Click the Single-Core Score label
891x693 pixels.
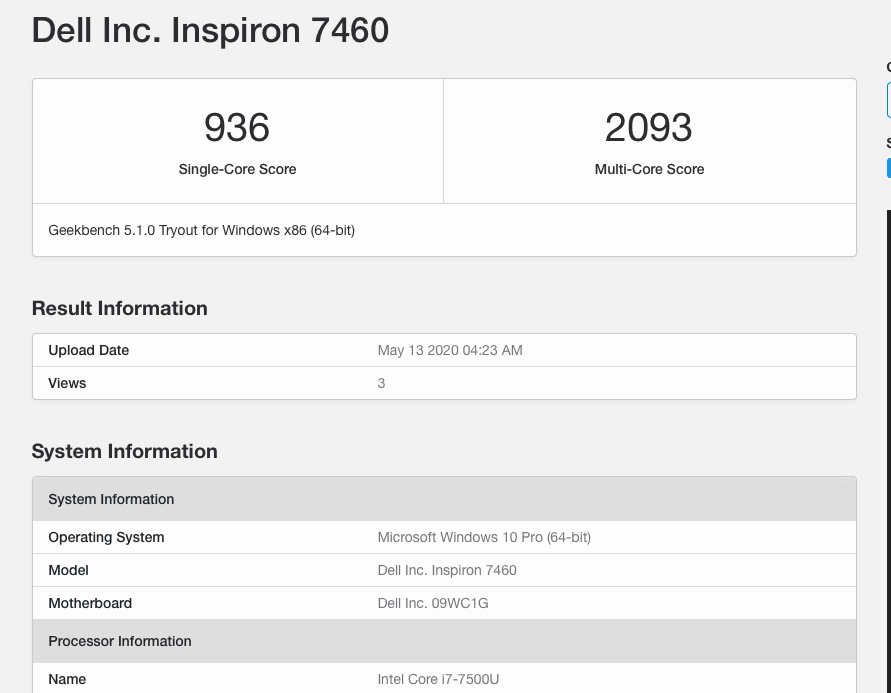pyautogui.click(x=237, y=169)
